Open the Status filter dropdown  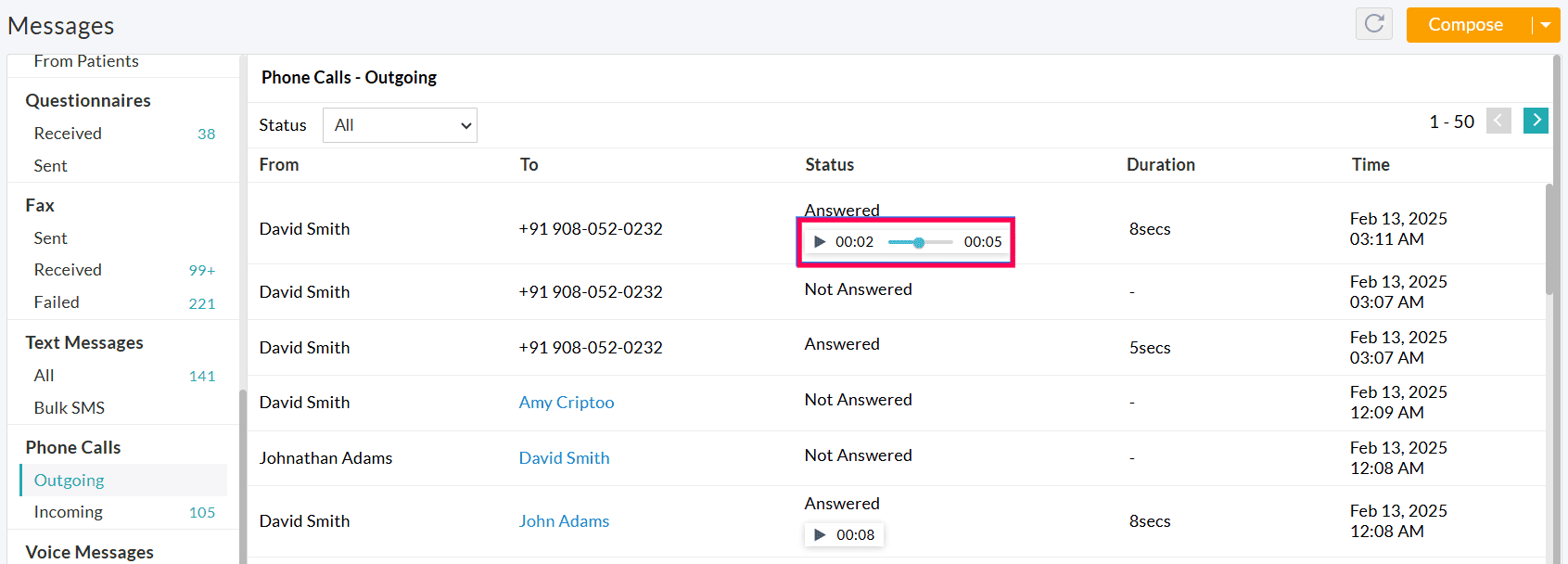pos(400,125)
